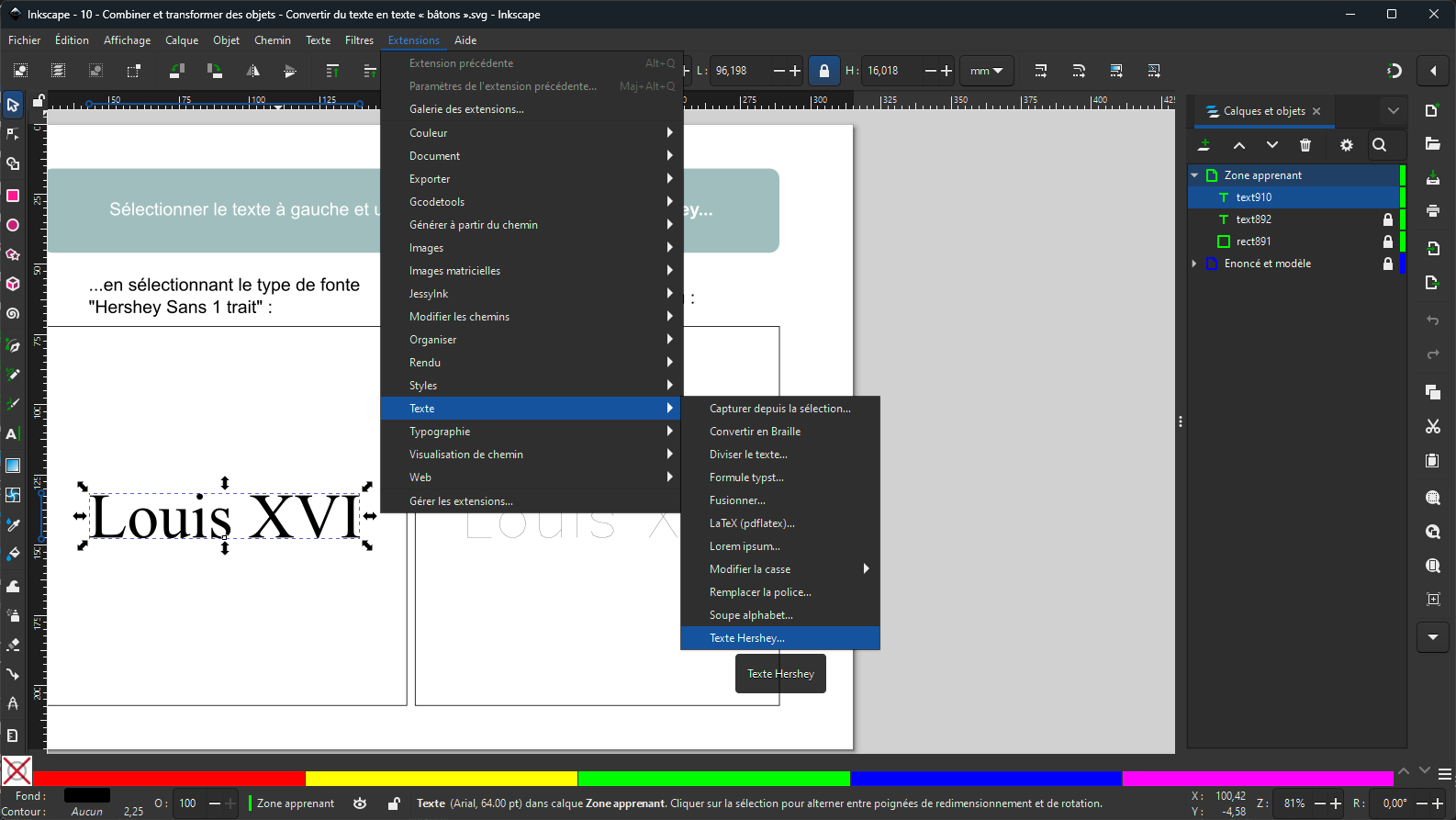Choose Texte Hershey... from the submenu
This screenshot has height=820, width=1456.
pyautogui.click(x=780, y=638)
